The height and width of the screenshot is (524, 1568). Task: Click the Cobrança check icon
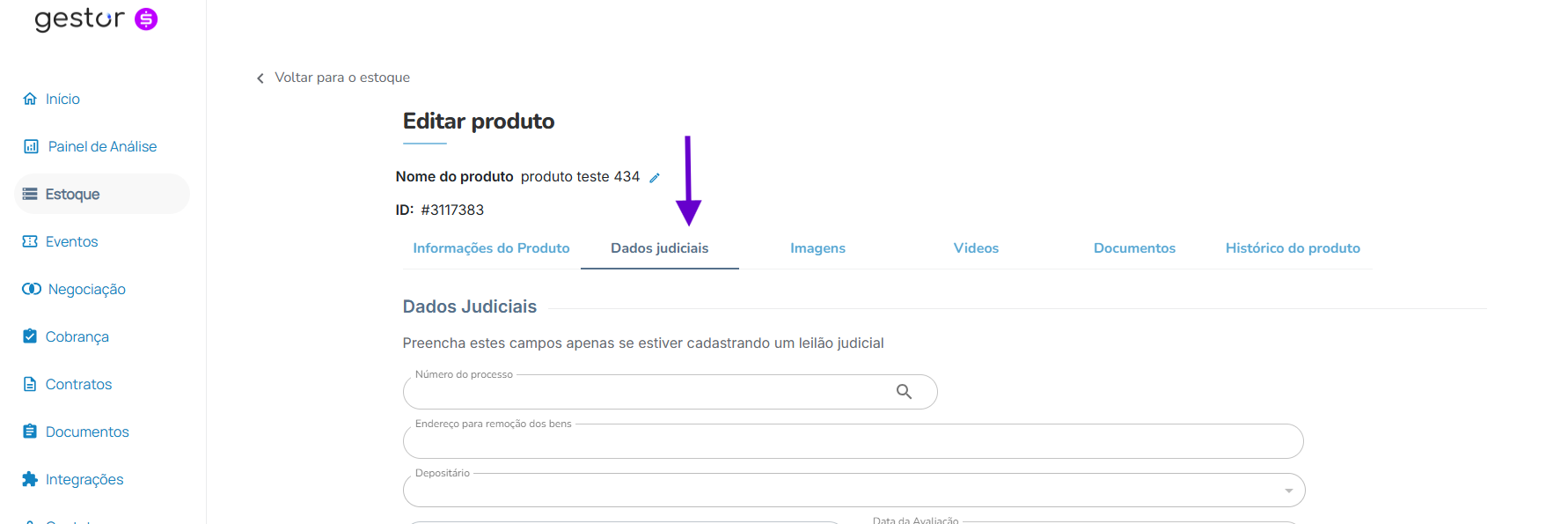[30, 336]
